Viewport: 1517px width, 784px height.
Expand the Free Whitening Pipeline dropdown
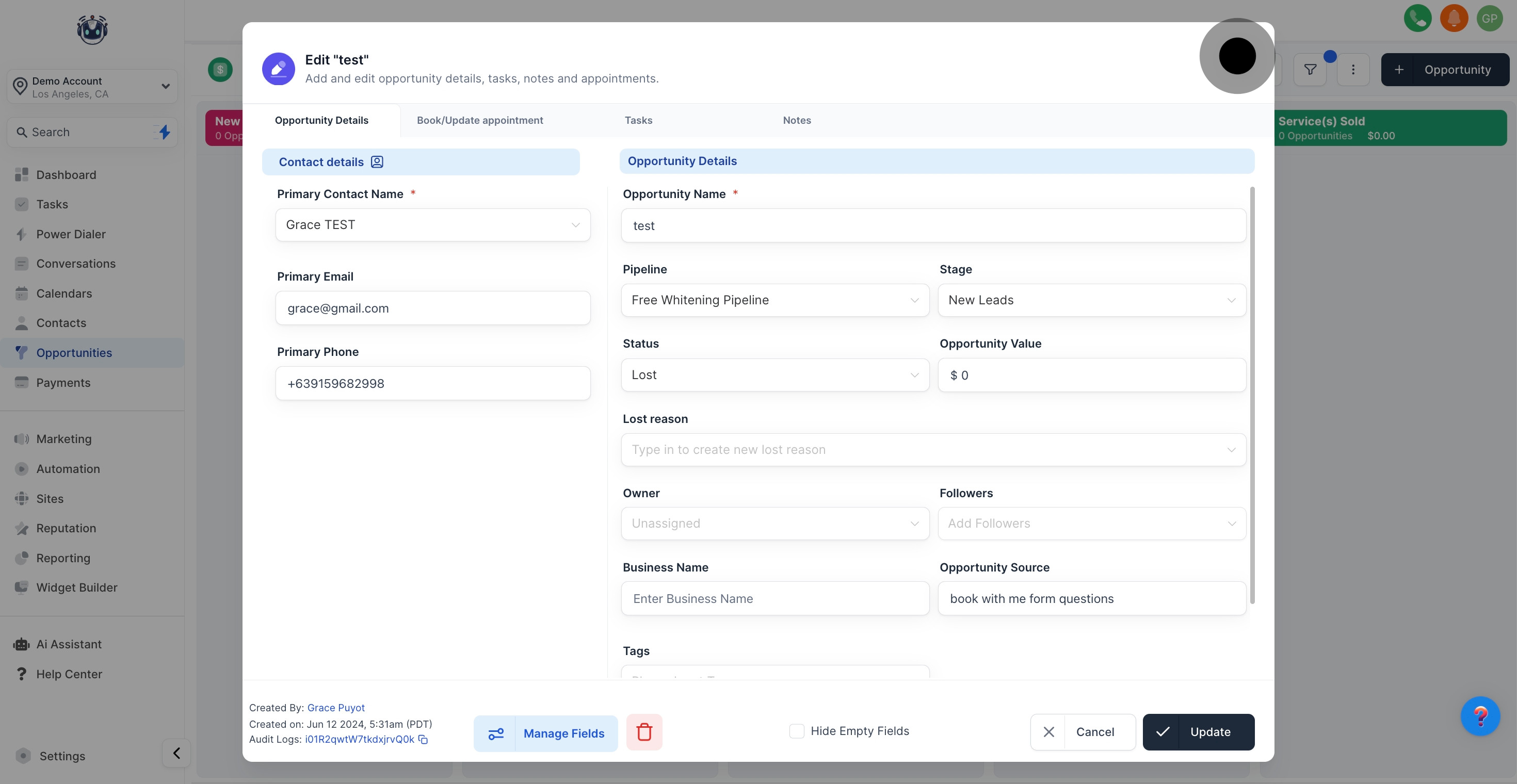pos(774,300)
